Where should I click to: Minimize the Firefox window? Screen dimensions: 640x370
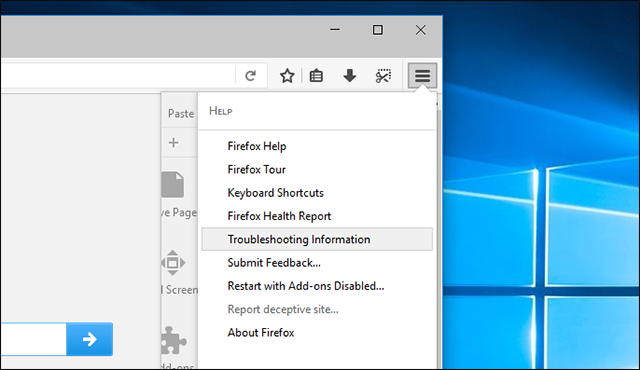click(335, 30)
